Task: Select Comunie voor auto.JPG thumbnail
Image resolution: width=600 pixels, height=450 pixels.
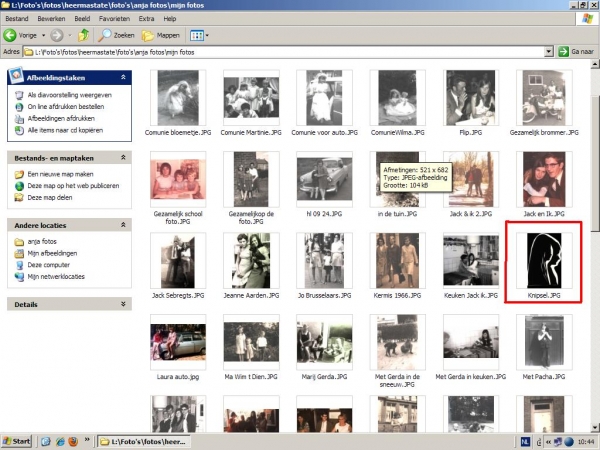Action: [324, 98]
